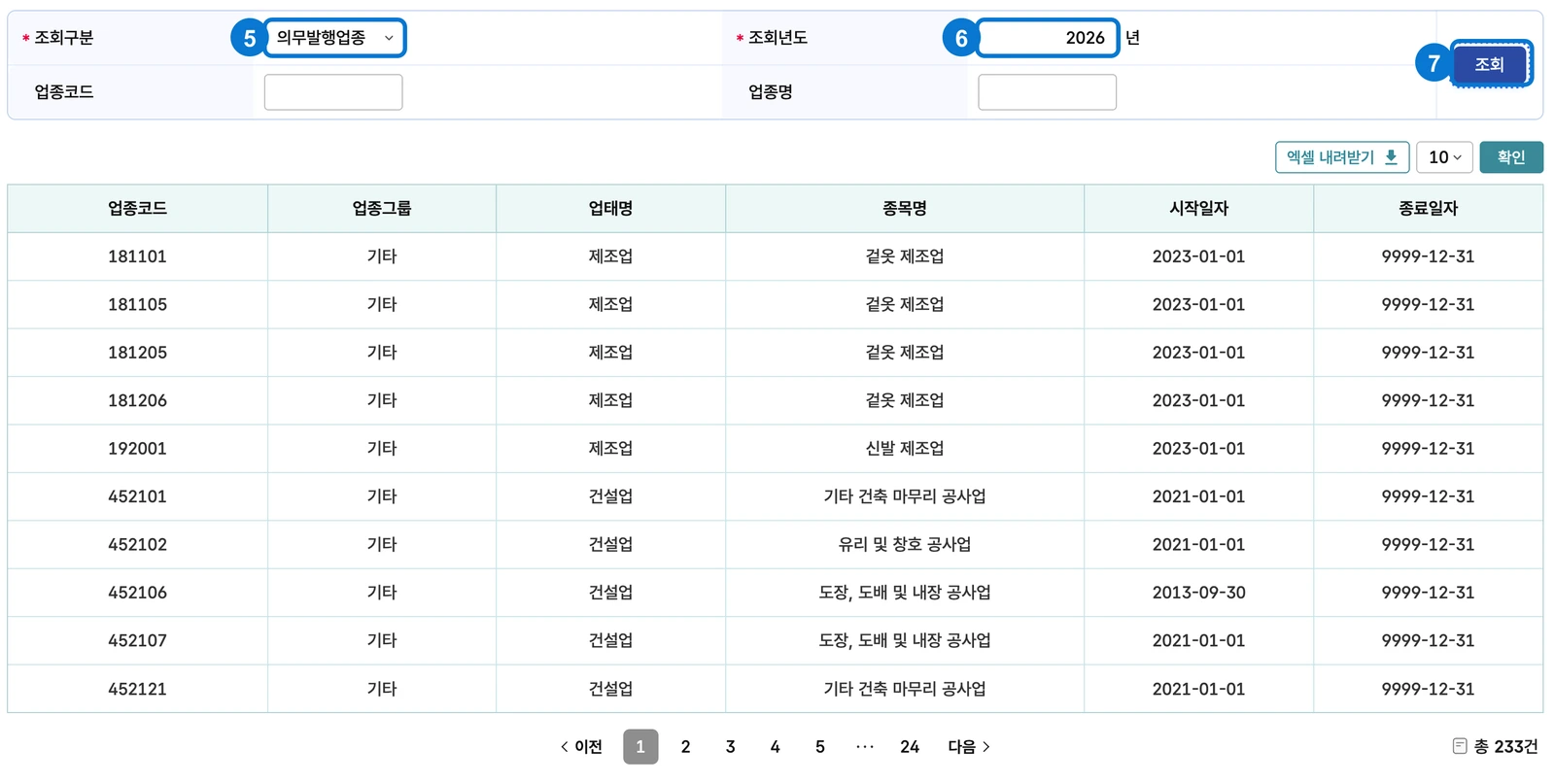The width and height of the screenshot is (1555, 784).
Task: Go to page 4
Action: pyautogui.click(x=775, y=747)
